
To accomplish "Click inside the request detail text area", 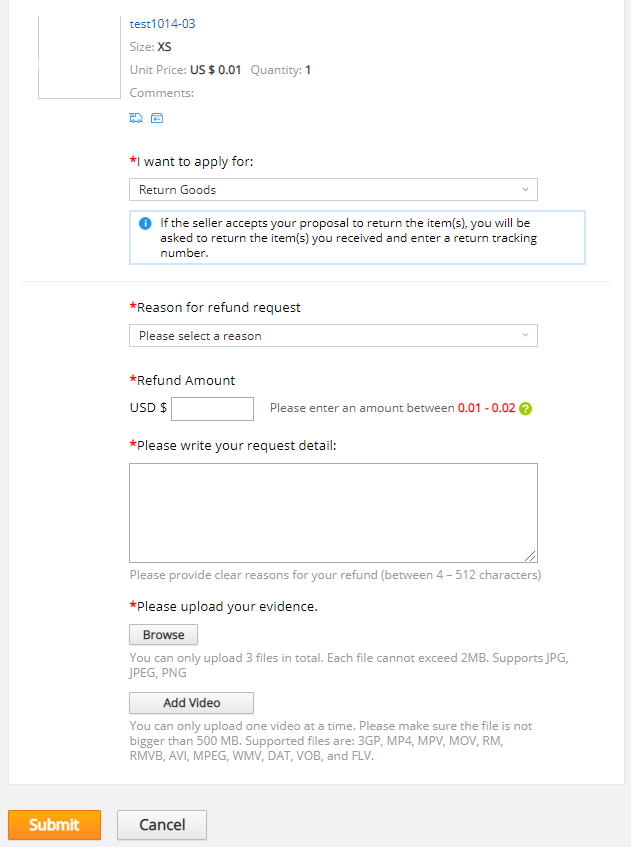I will 333,513.
